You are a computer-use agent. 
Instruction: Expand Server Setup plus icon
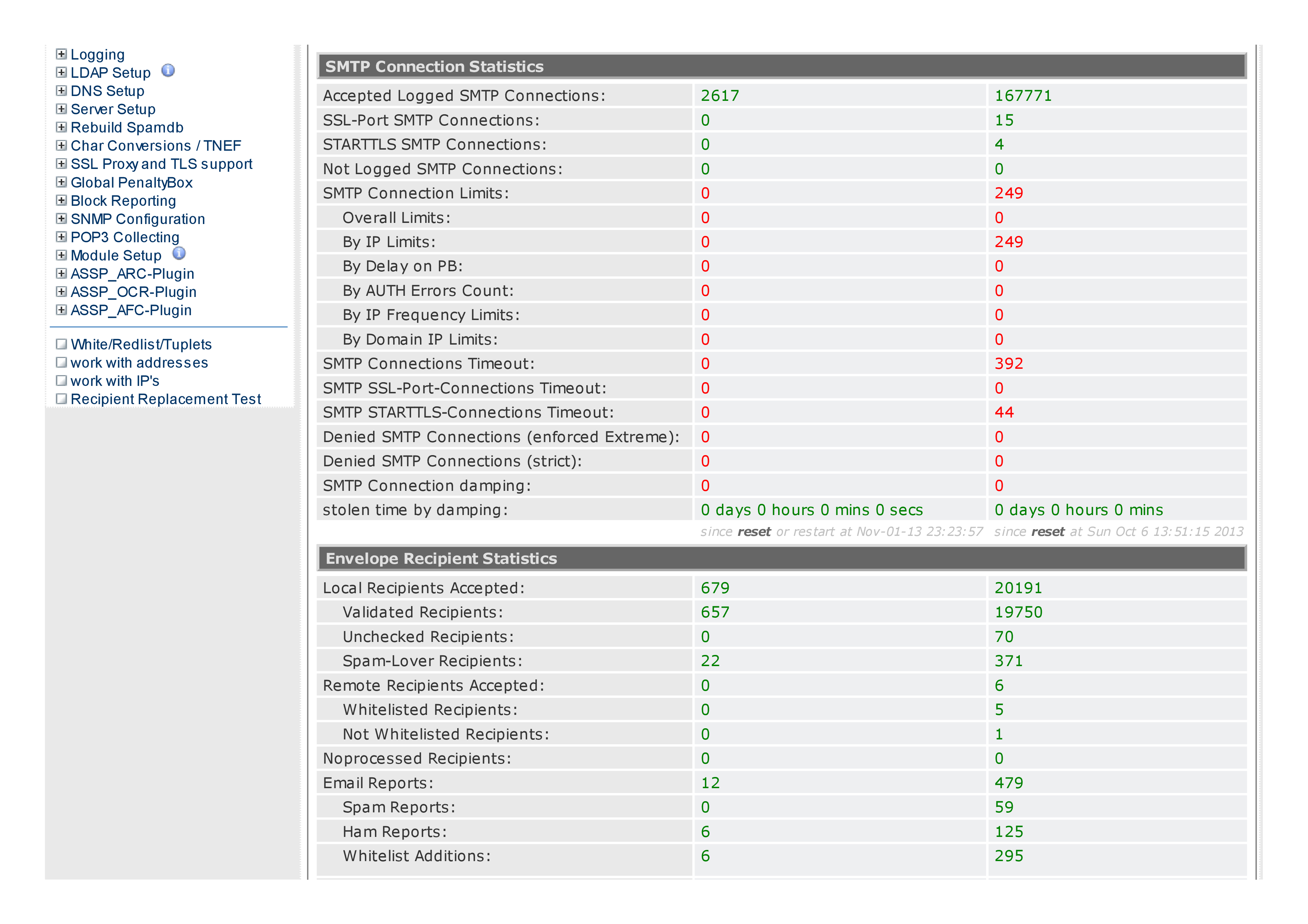[61, 109]
